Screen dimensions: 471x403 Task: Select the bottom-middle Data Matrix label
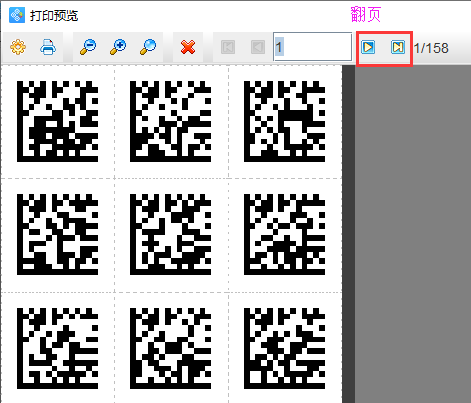[171, 348]
